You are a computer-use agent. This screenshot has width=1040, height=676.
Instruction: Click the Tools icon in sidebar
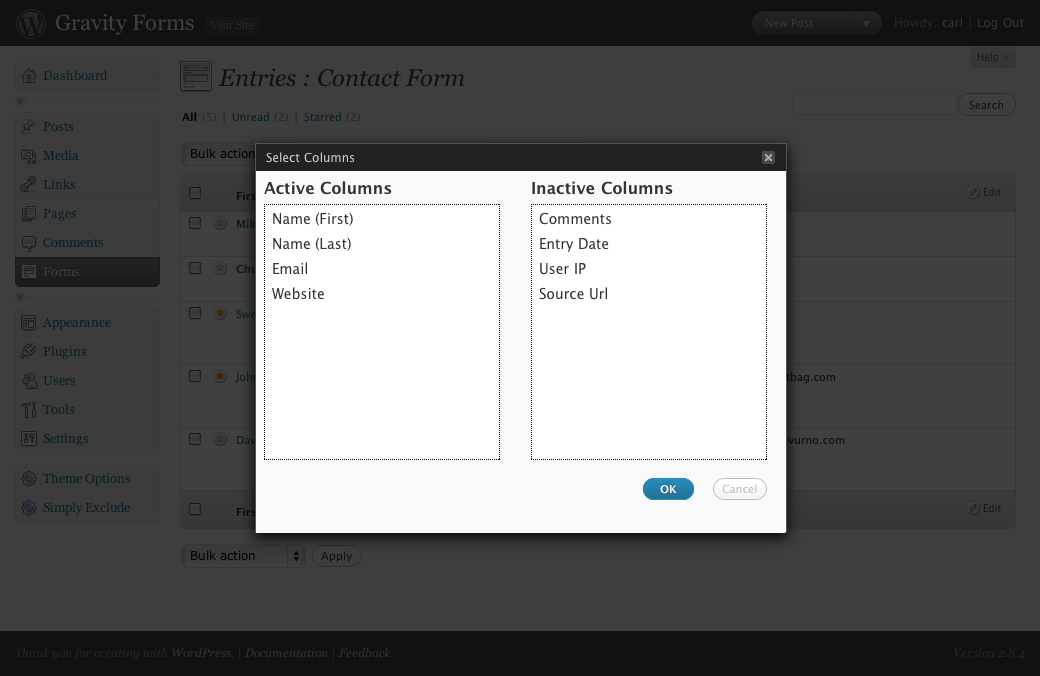pyautogui.click(x=29, y=409)
